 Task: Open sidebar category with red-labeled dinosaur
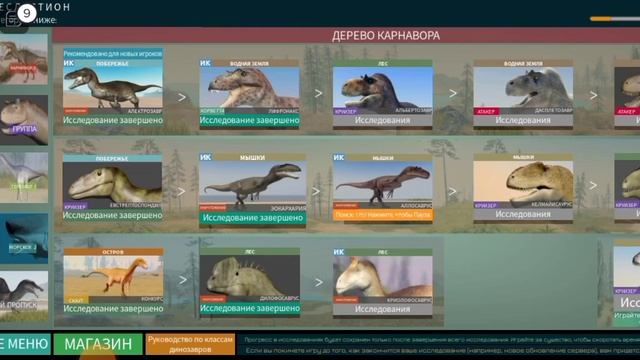click(x=24, y=59)
